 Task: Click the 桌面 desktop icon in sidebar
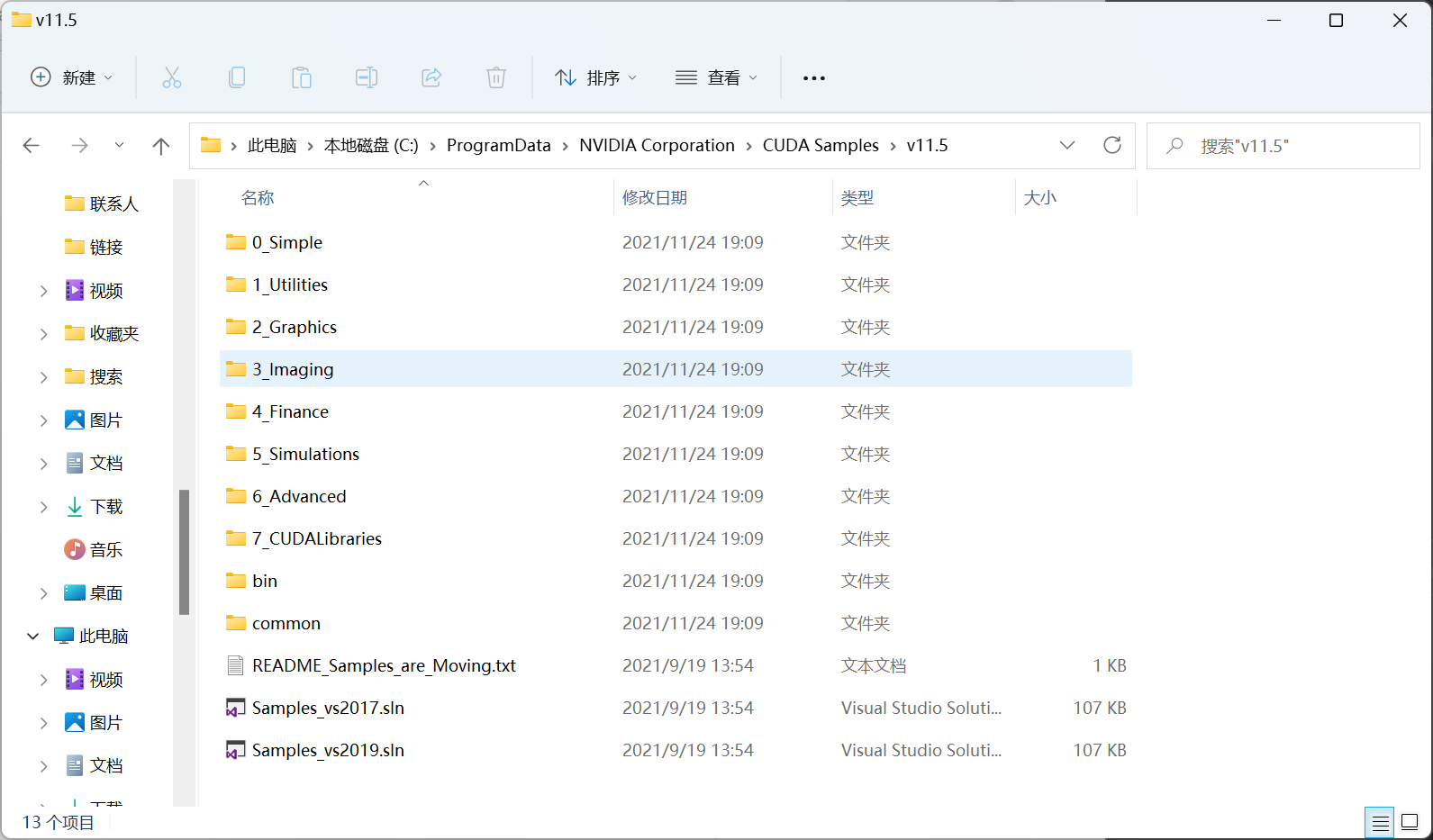75,592
